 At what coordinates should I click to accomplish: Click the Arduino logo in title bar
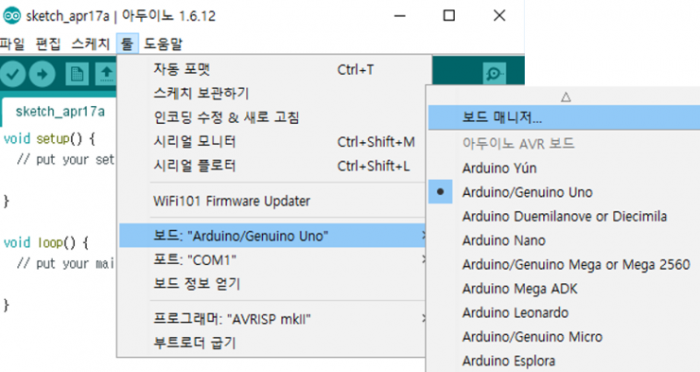click(12, 16)
